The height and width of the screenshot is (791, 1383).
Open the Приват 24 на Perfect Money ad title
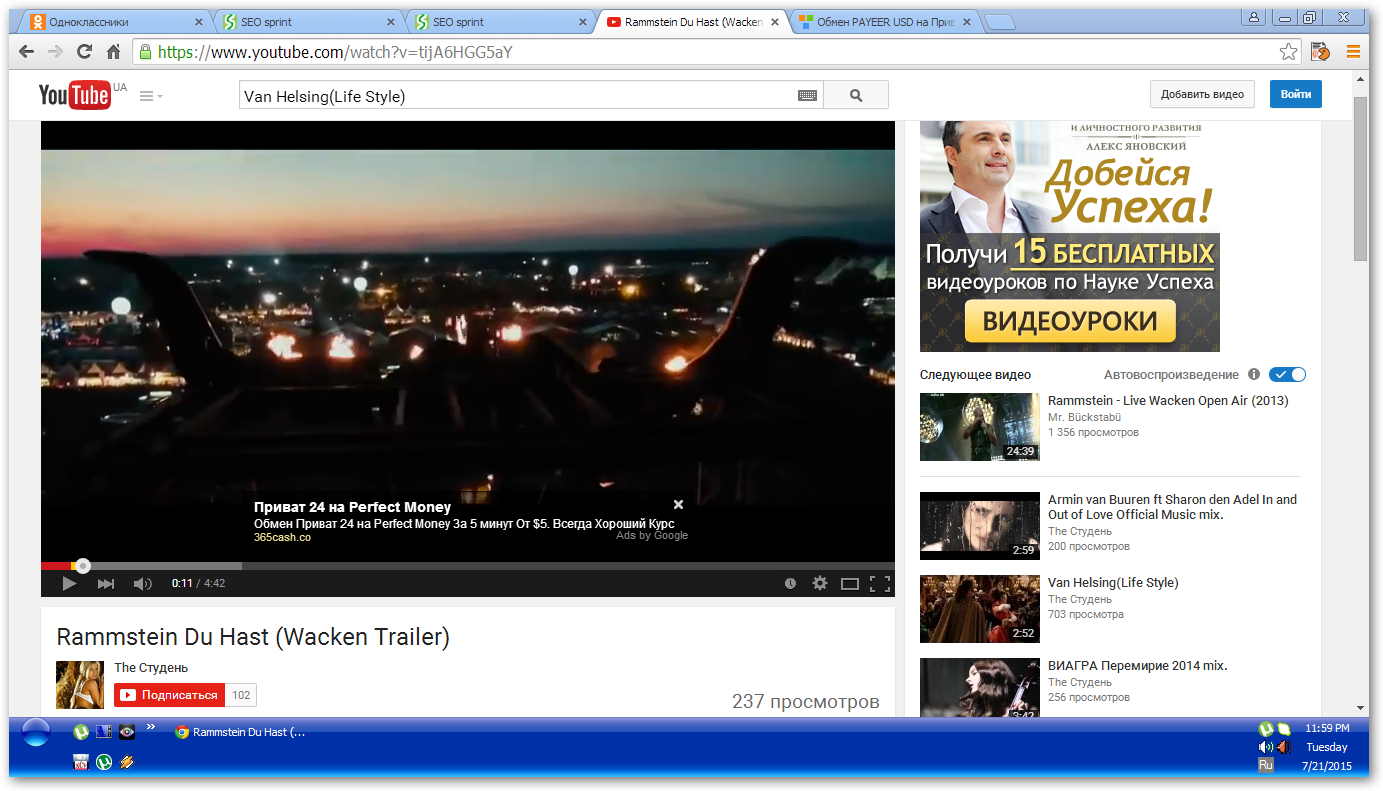(x=352, y=507)
